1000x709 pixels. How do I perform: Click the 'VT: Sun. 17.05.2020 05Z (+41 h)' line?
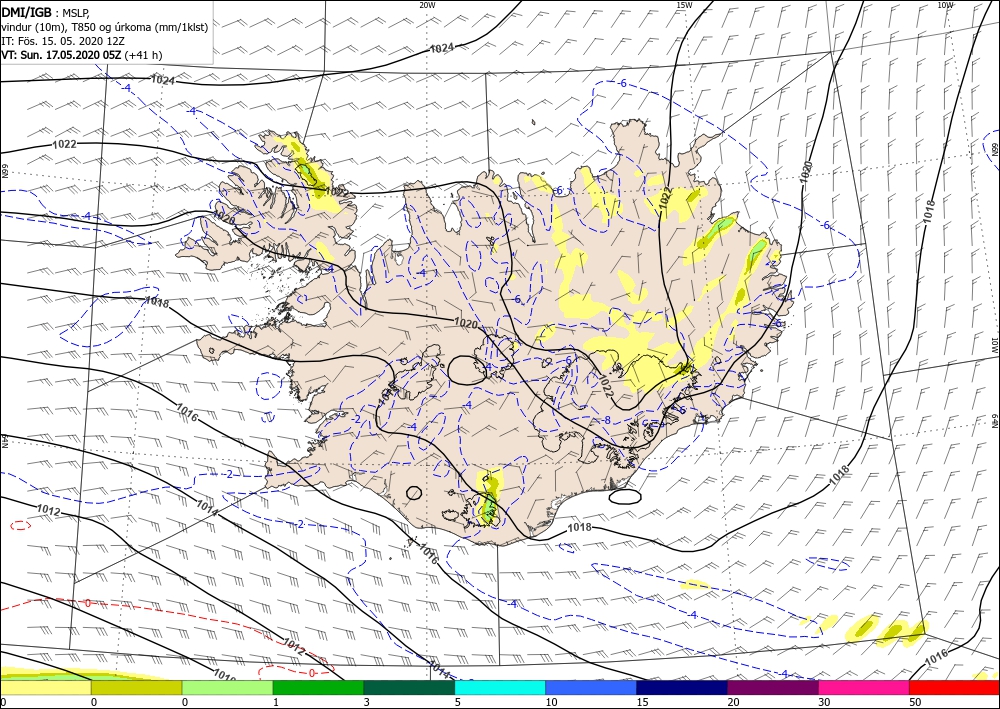coord(82,55)
